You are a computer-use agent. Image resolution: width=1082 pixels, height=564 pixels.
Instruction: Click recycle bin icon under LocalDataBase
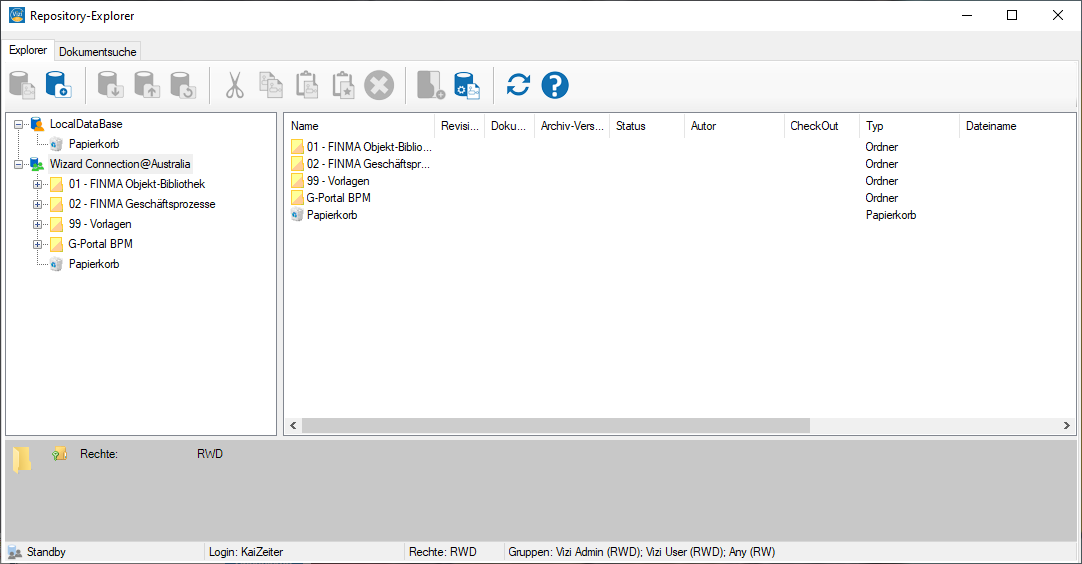pyautogui.click(x=57, y=144)
